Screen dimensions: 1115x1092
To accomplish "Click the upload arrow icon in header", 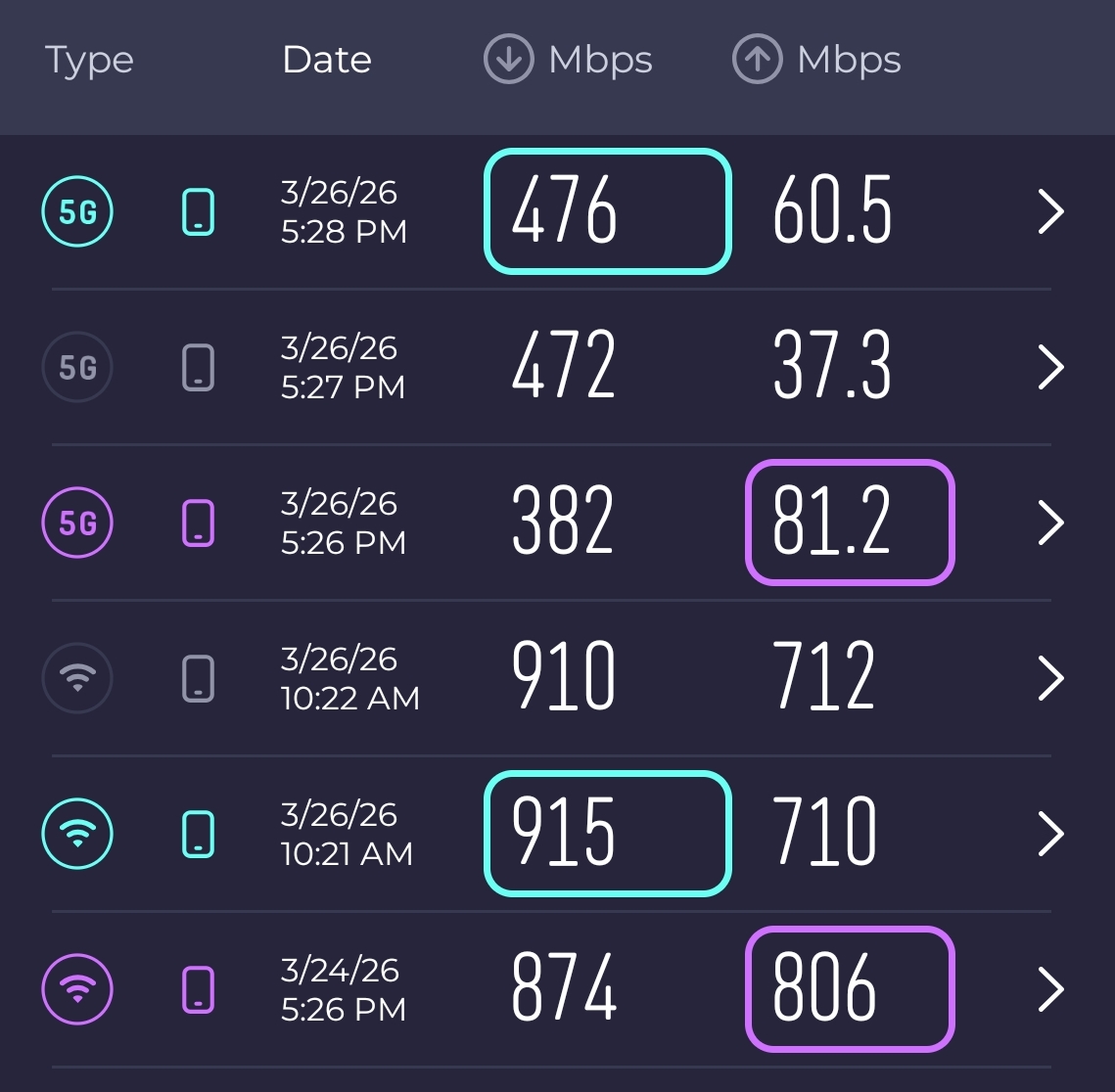I will (x=757, y=60).
